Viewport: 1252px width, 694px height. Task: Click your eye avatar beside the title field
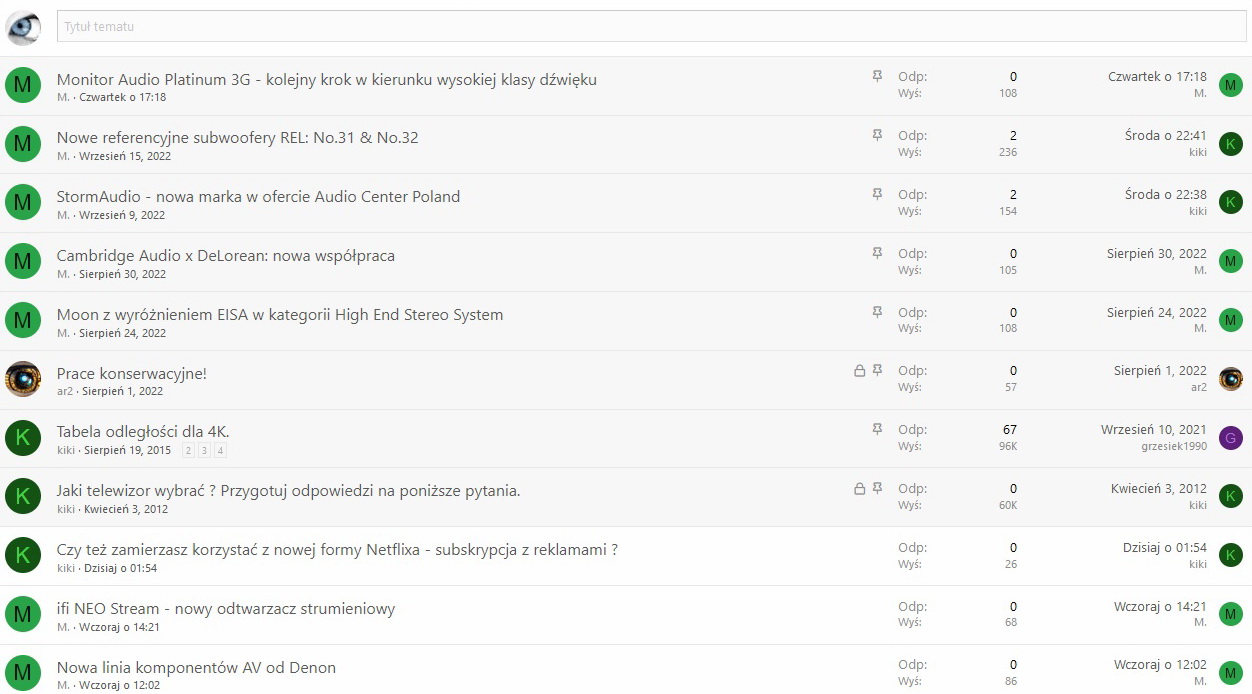(23, 27)
